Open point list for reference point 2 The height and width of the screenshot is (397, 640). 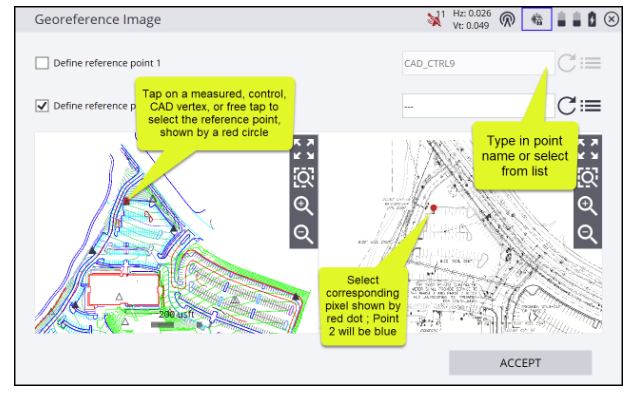tap(591, 106)
